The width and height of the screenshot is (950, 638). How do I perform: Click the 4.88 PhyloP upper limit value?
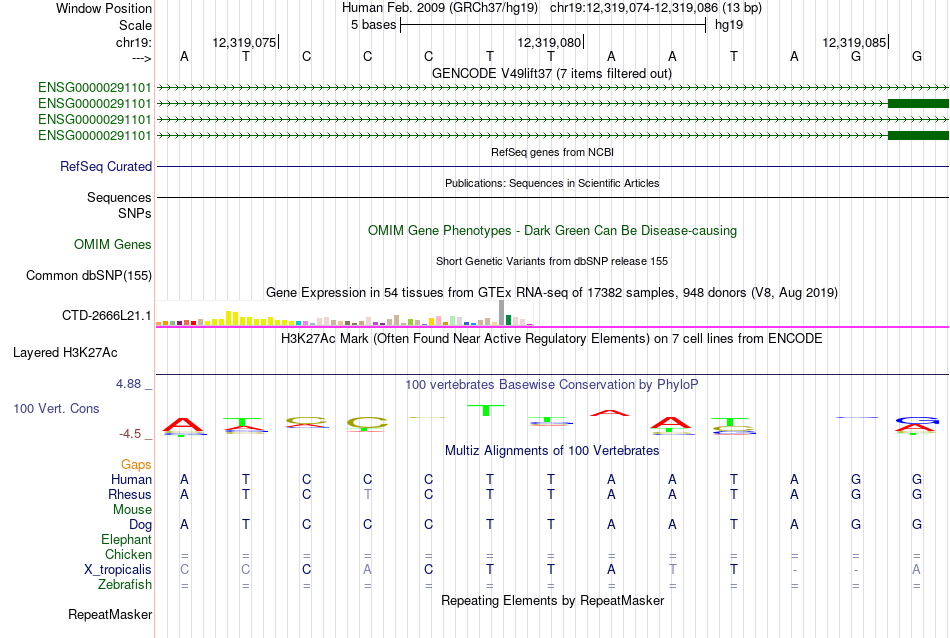coord(128,384)
